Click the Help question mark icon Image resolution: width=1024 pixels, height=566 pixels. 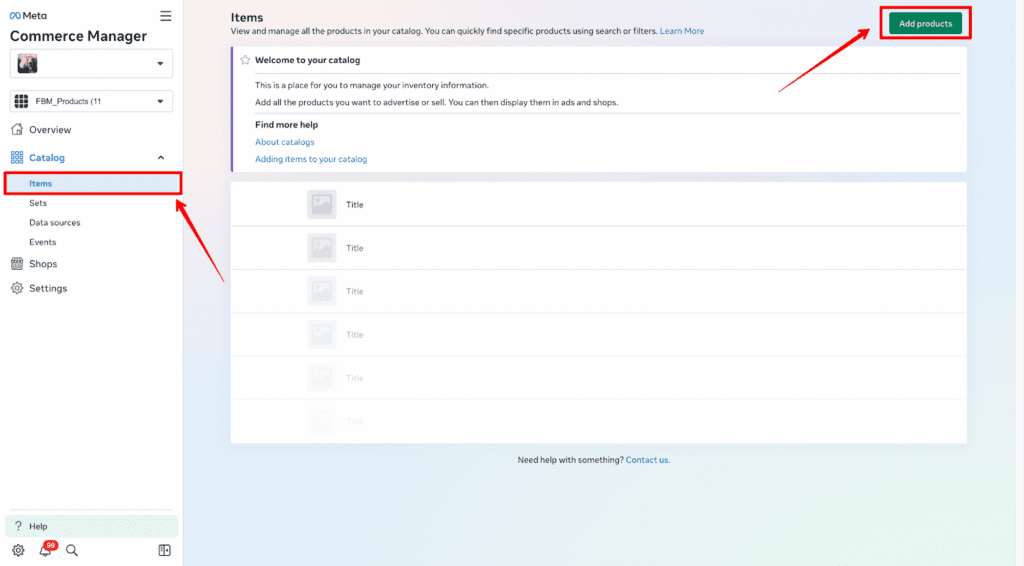18,526
